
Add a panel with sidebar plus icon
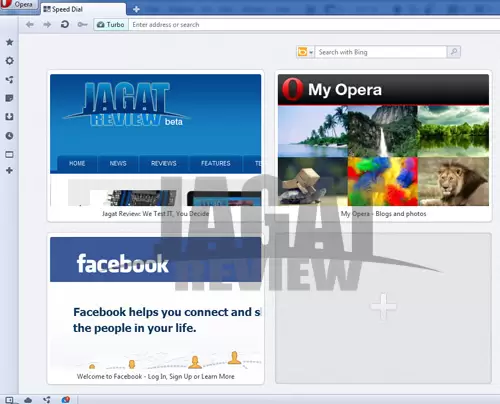click(9, 170)
